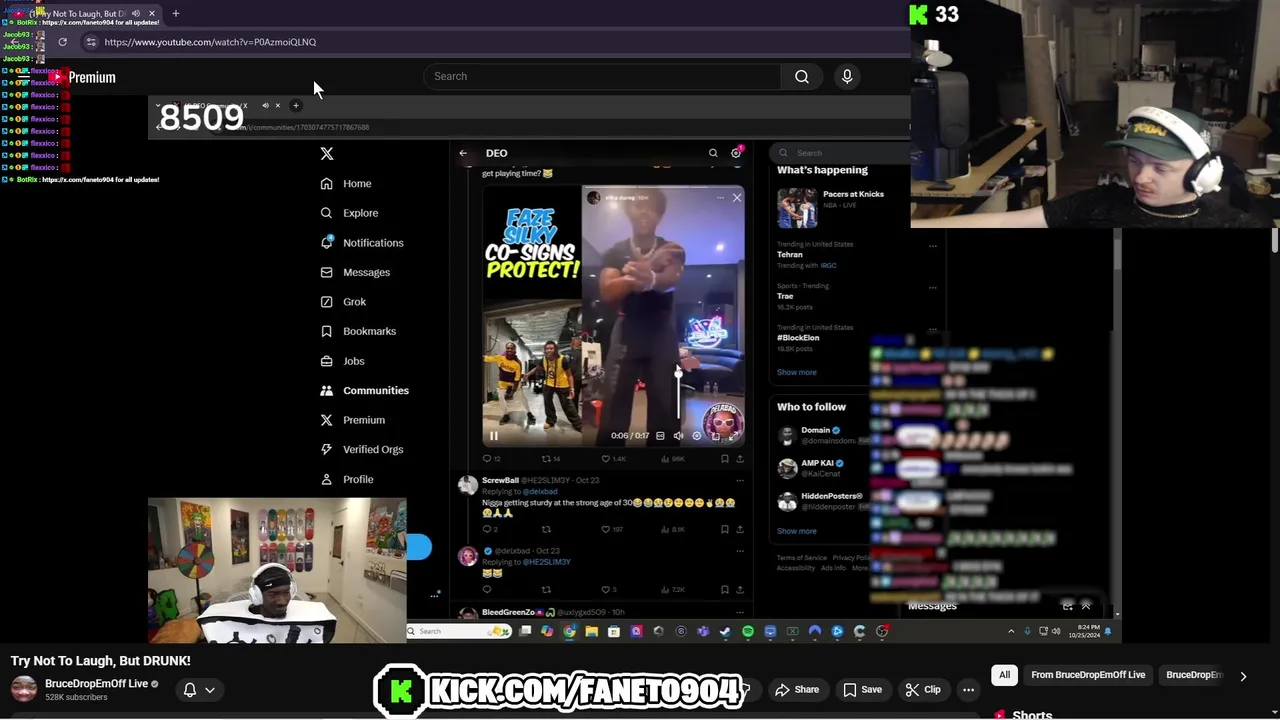Toggle captions on the tweet video

tap(660, 436)
